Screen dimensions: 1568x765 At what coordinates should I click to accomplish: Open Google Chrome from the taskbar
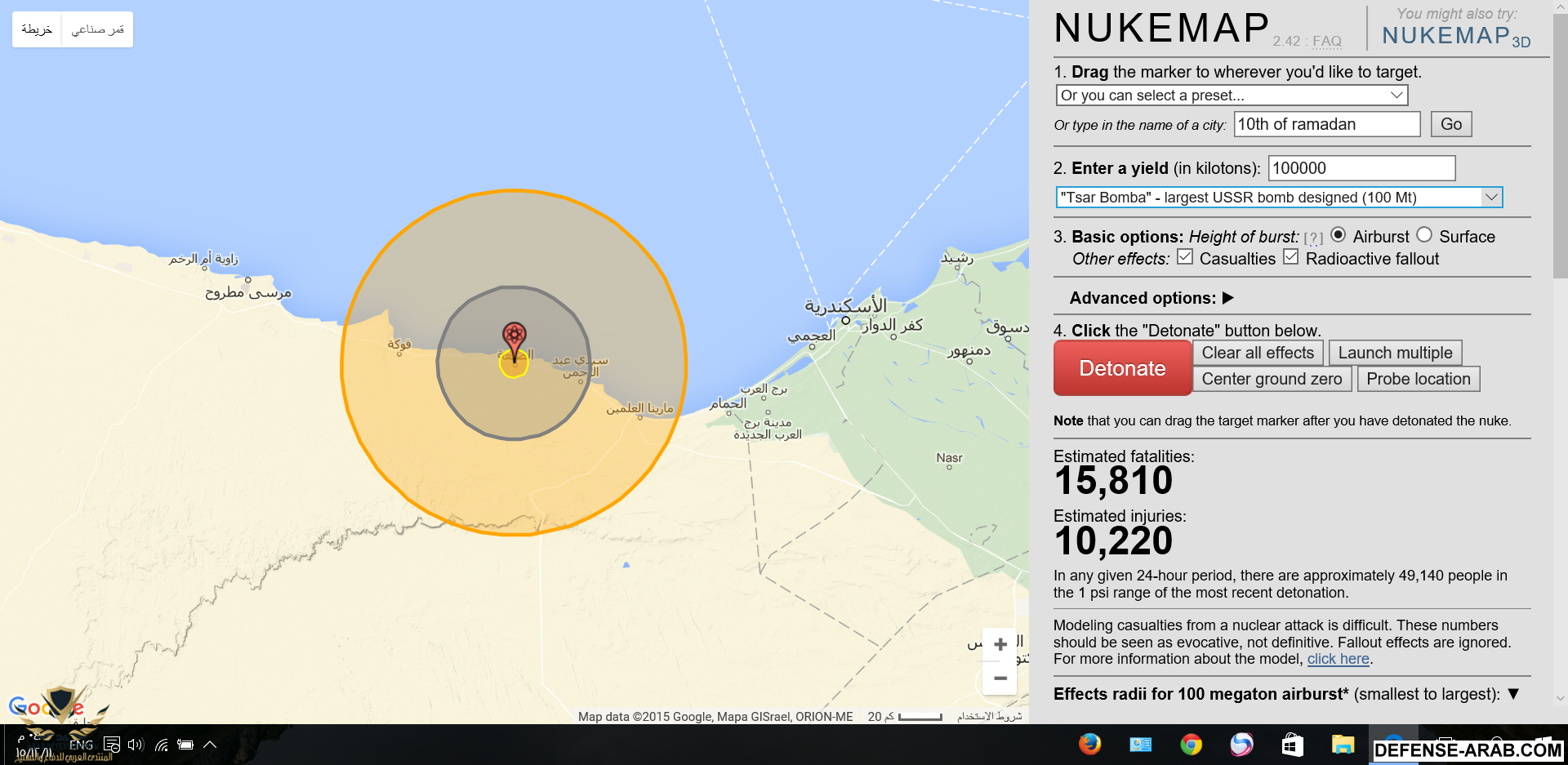[1191, 744]
